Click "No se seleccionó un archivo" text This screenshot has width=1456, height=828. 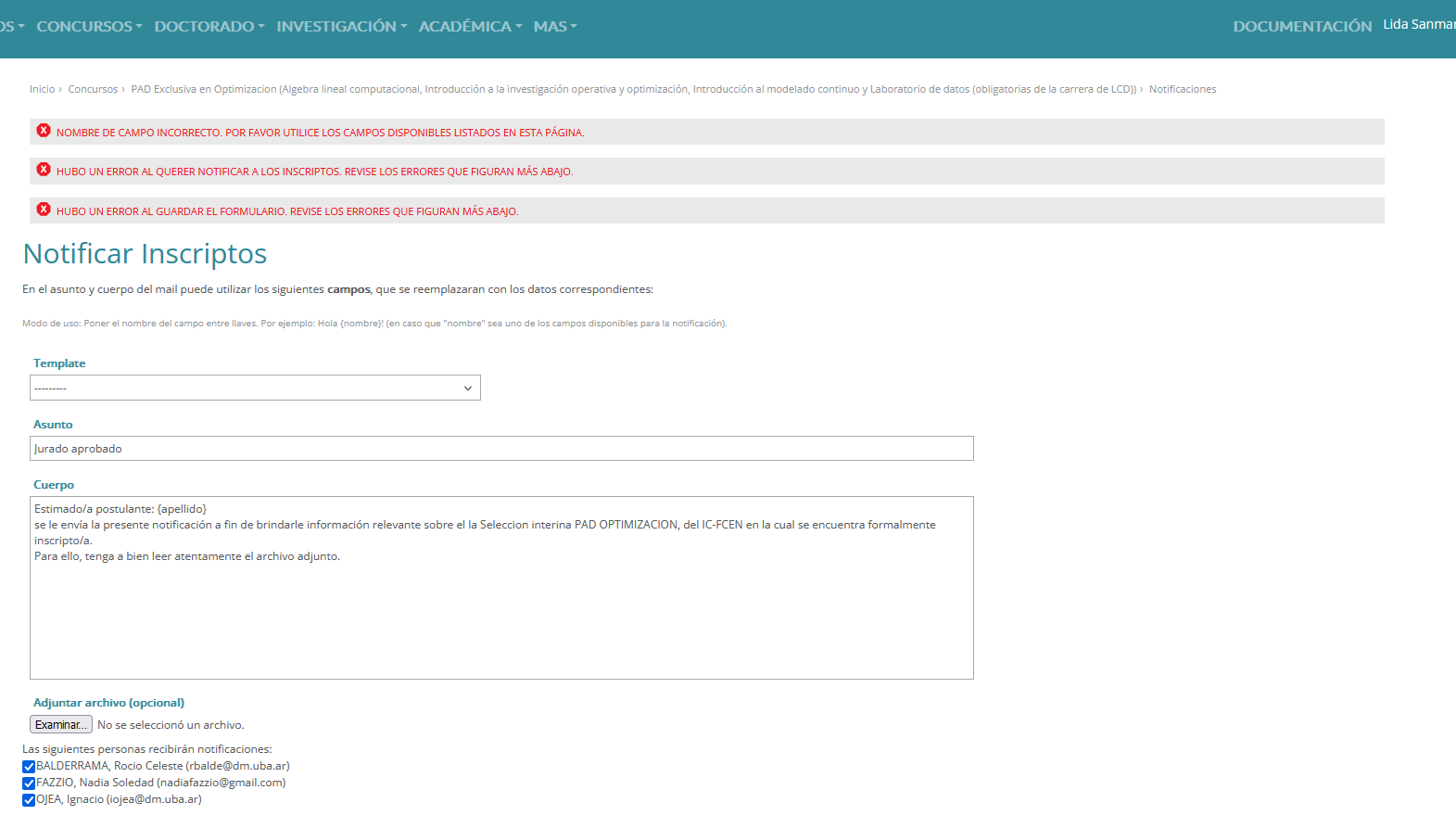171,725
